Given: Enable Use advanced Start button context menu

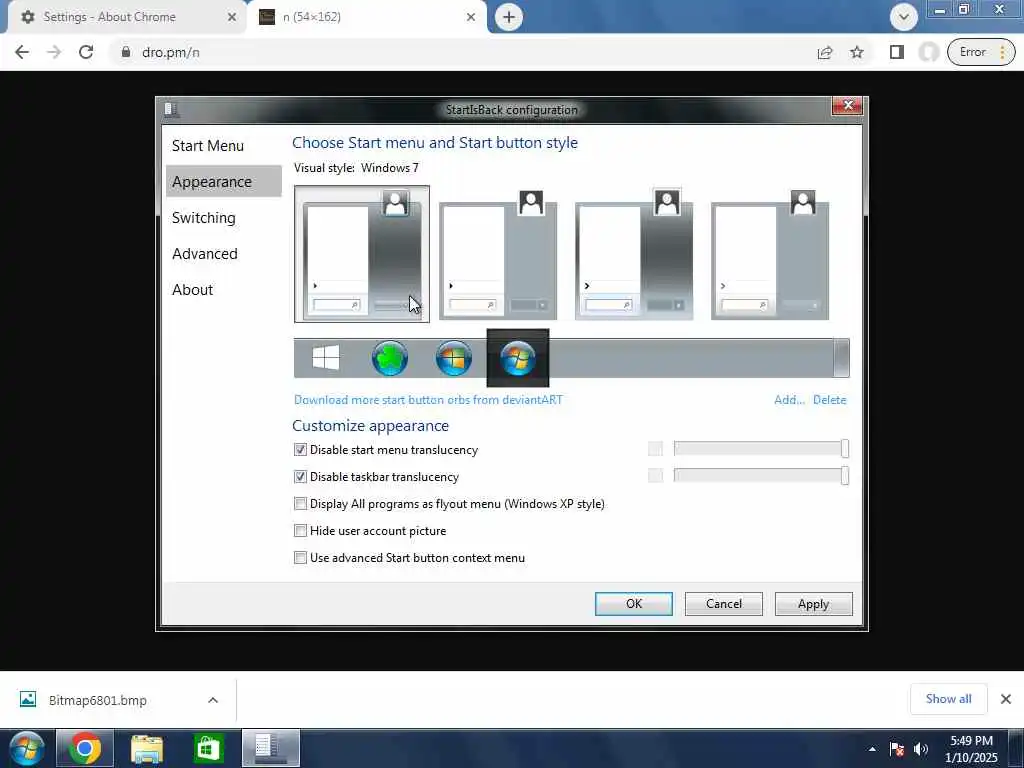Looking at the screenshot, I should coord(300,558).
